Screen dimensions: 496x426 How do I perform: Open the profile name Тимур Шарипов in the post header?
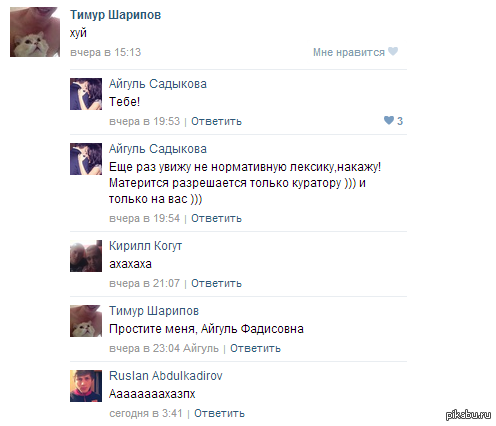click(115, 15)
